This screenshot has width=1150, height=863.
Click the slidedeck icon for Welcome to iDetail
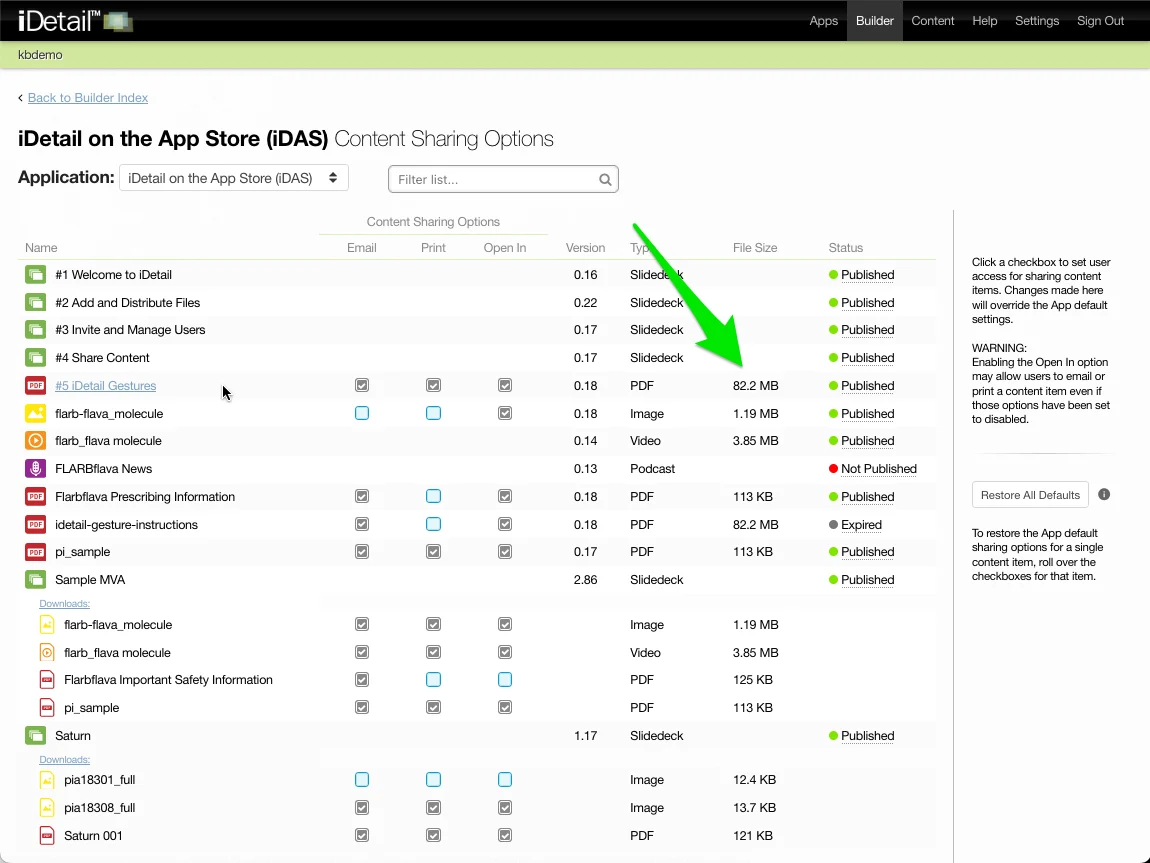click(36, 275)
